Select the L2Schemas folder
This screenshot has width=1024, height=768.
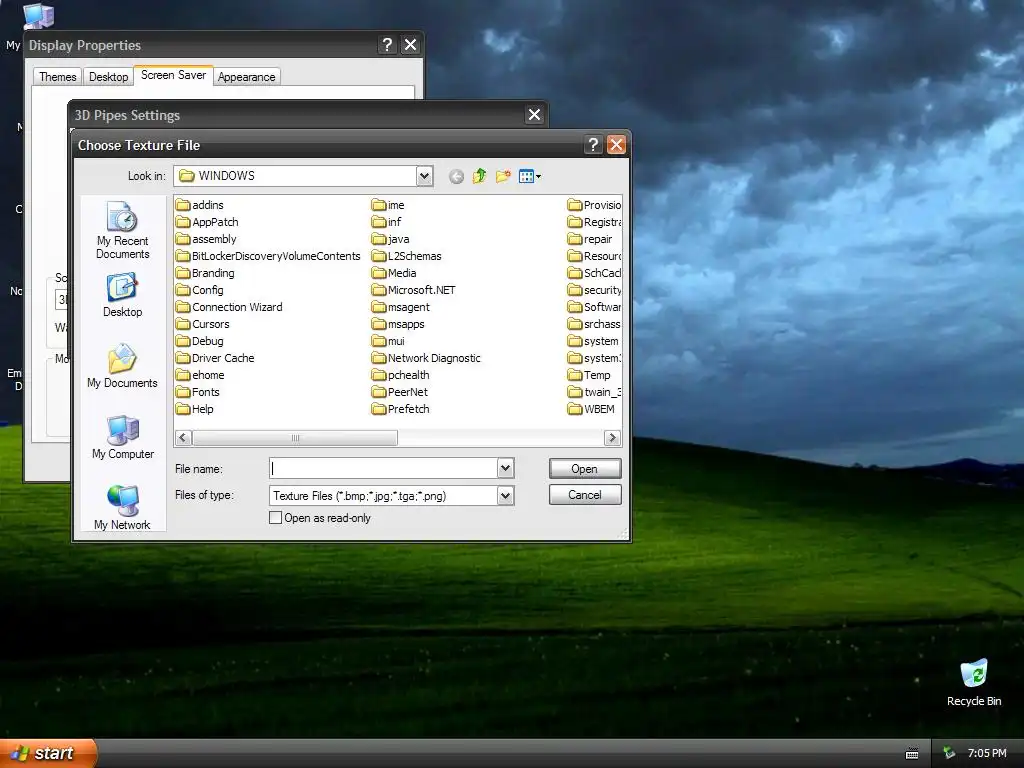406,256
